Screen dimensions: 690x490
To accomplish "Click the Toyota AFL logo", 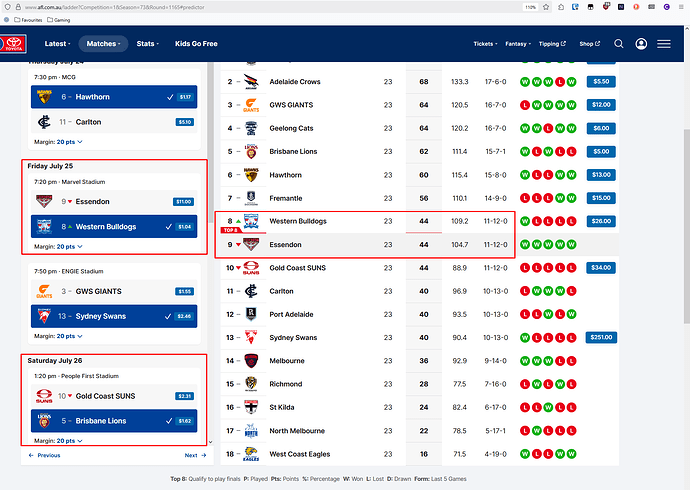I will [13, 44].
